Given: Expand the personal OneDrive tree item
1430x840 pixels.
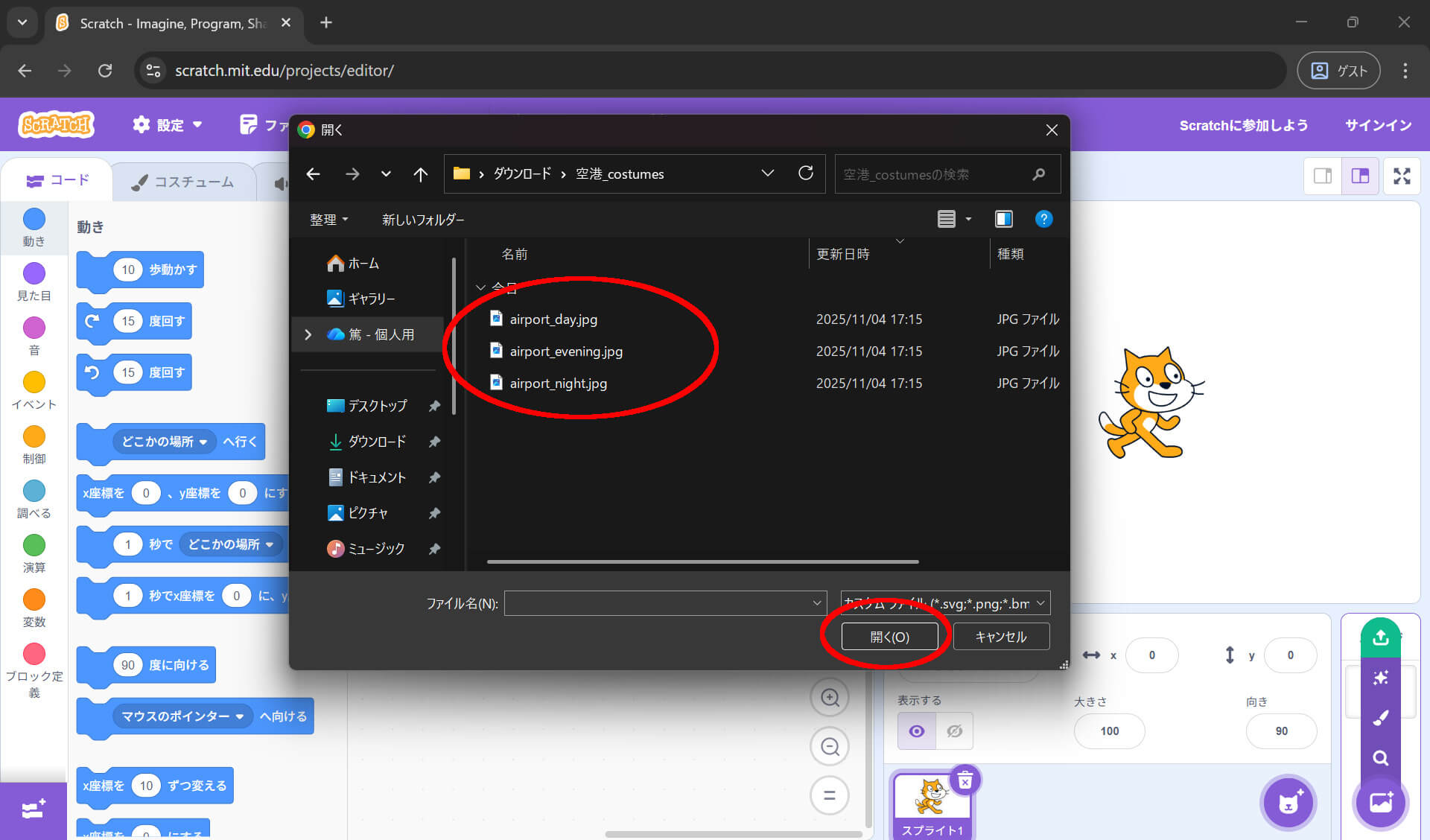Looking at the screenshot, I should click(x=308, y=334).
